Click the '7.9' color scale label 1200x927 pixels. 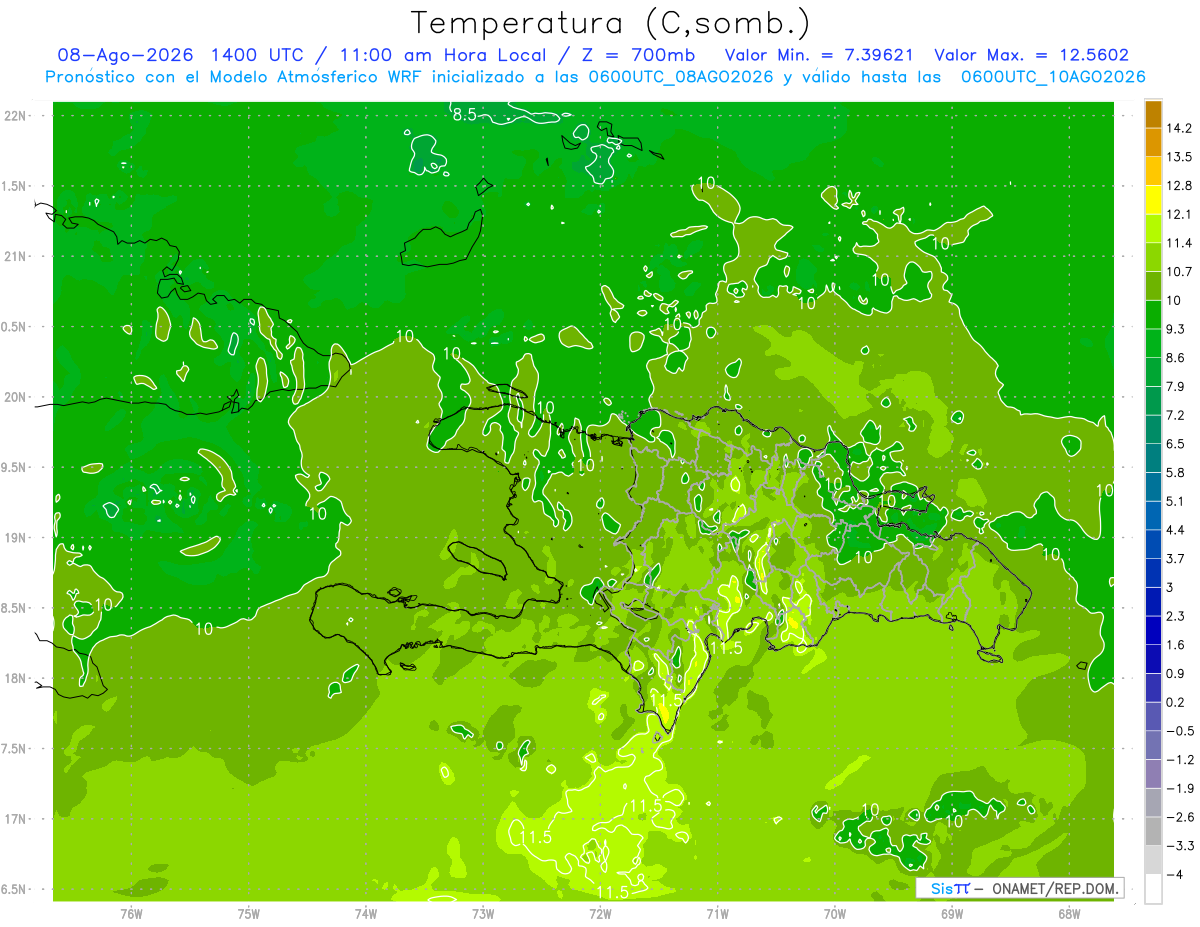click(1176, 386)
